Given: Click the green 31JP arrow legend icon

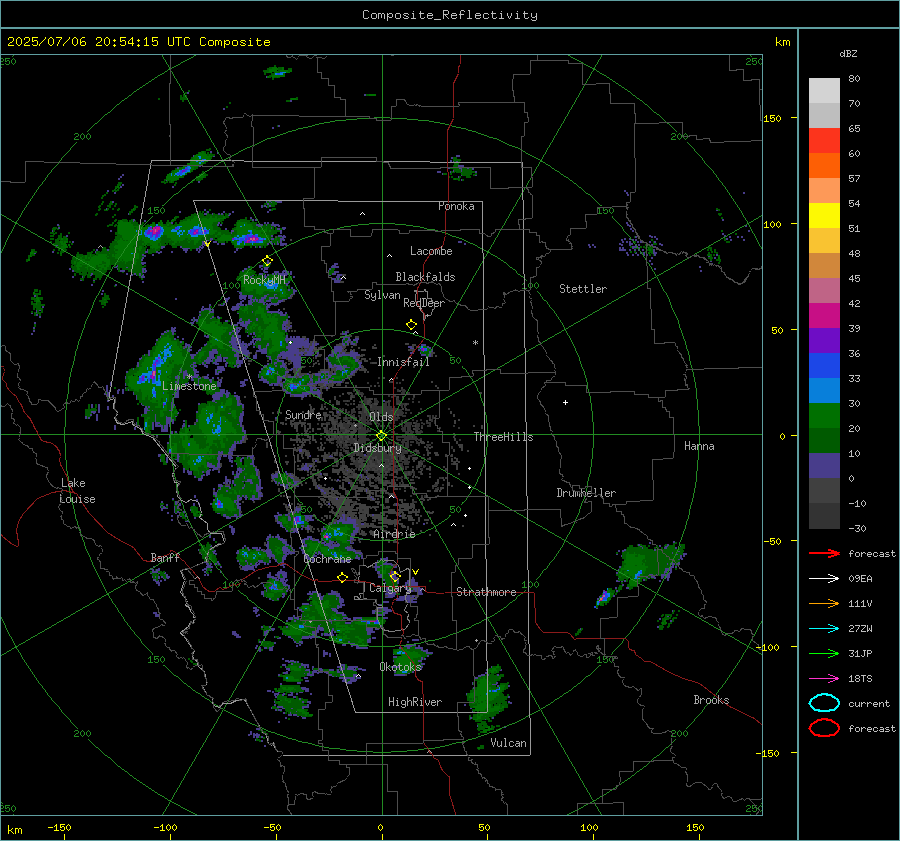Looking at the screenshot, I should pos(824,653).
